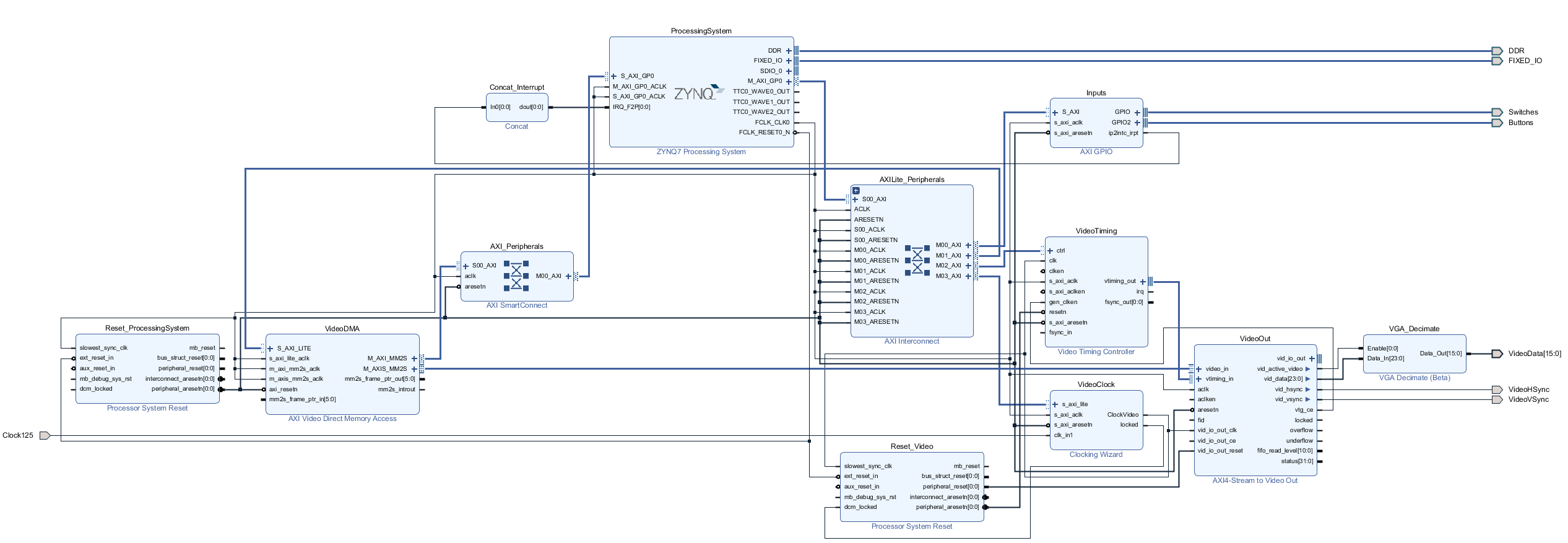Select the FCLK_CLK0 pin on ProcessingSystem
The height and width of the screenshot is (543, 1568).
[772, 123]
